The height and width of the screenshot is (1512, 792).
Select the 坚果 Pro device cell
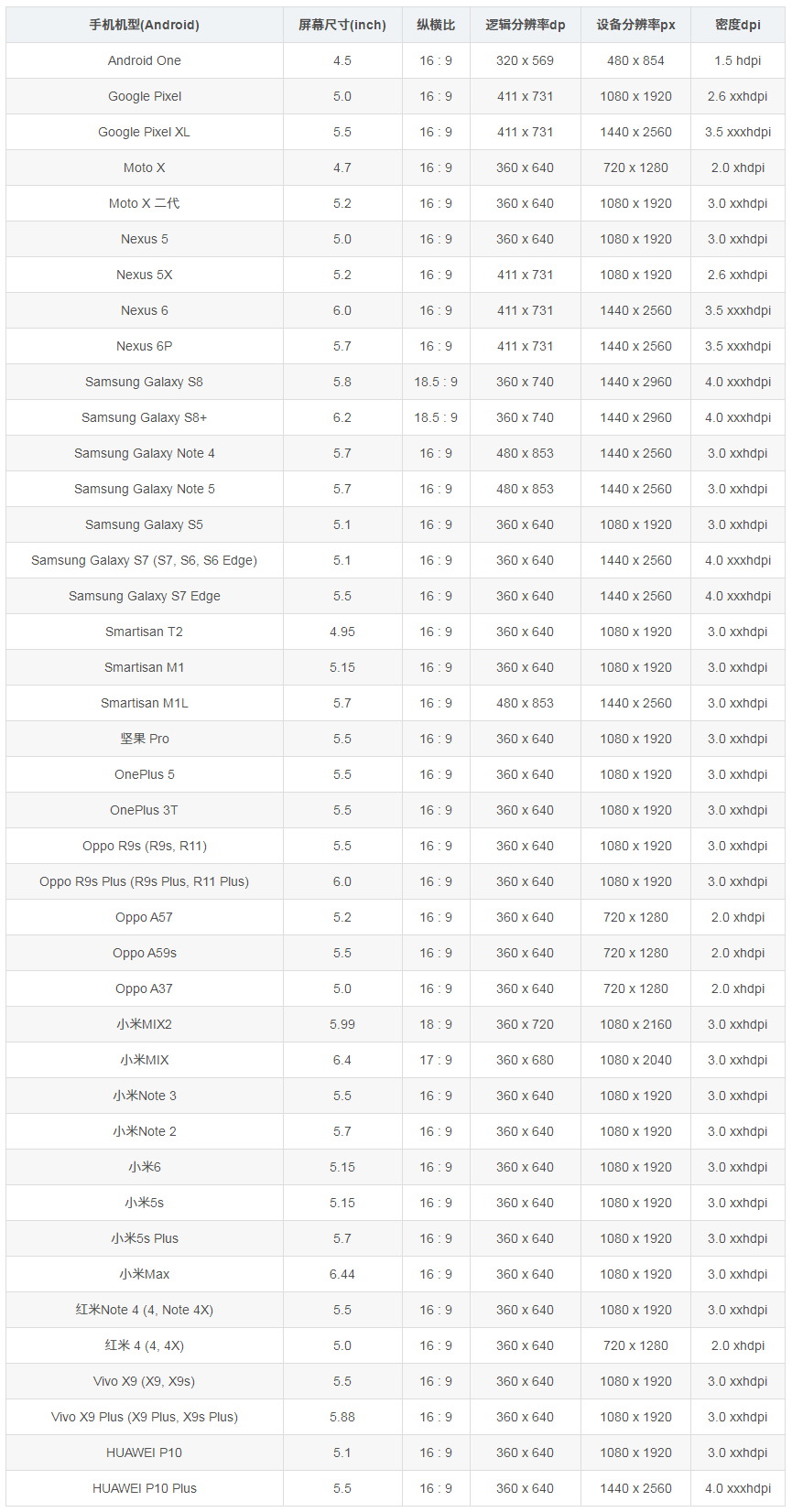pos(144,739)
